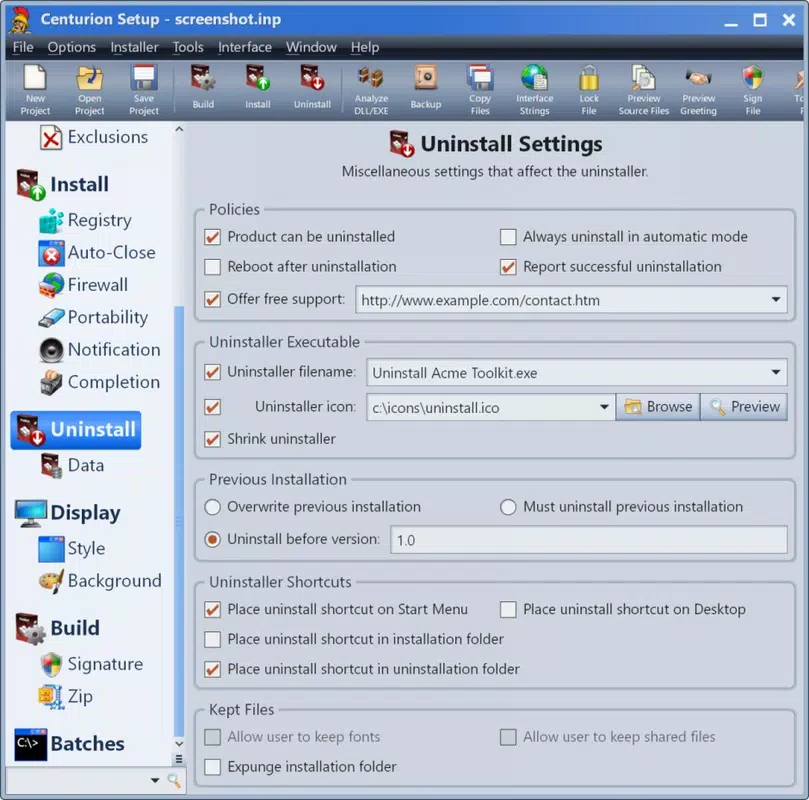
Task: Open Exclusions page in sidebar
Action: pyautogui.click(x=94, y=137)
